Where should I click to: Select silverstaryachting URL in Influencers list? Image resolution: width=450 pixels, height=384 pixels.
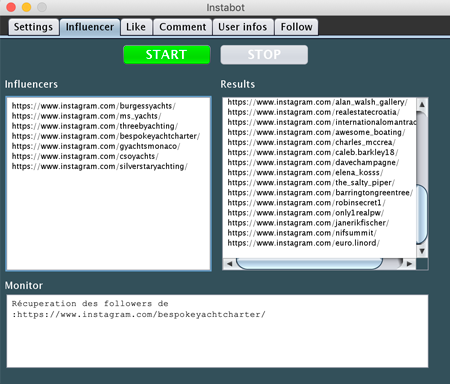coord(100,166)
